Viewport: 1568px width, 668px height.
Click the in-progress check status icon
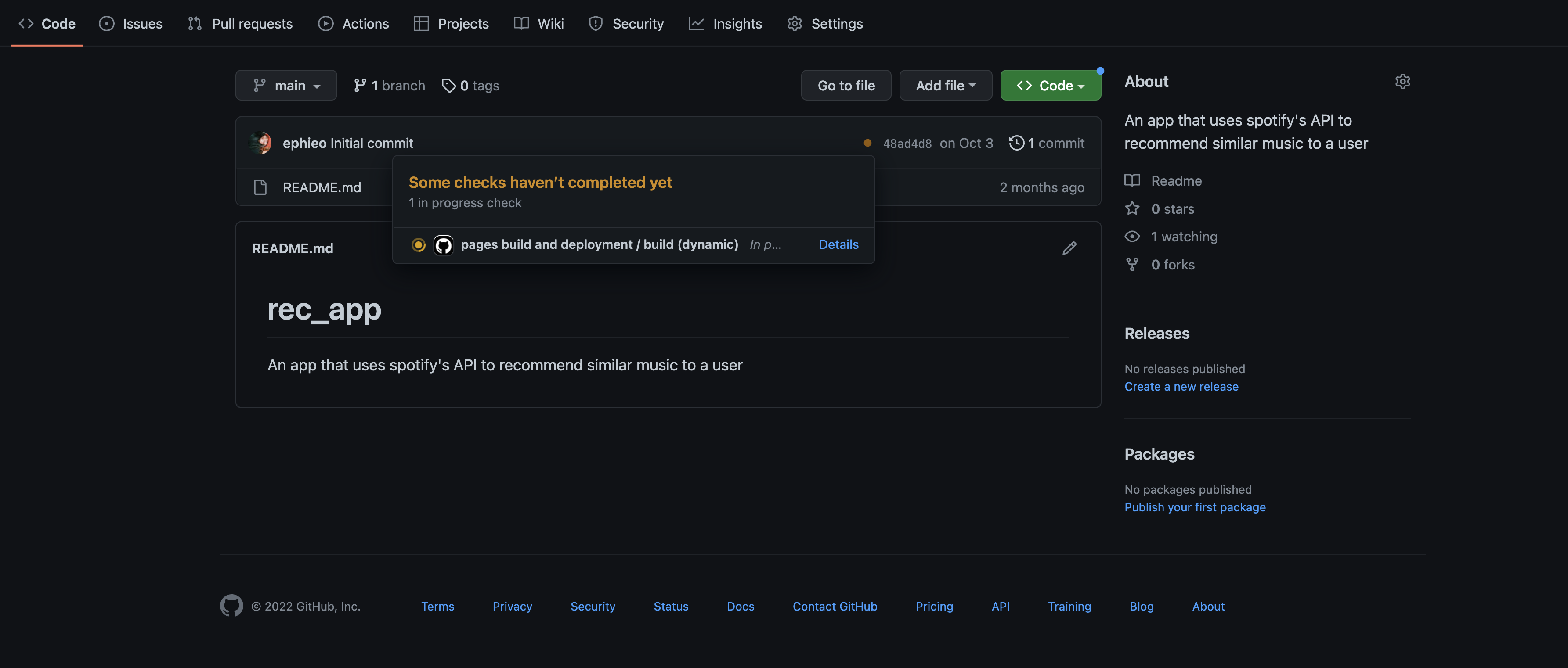(x=418, y=244)
